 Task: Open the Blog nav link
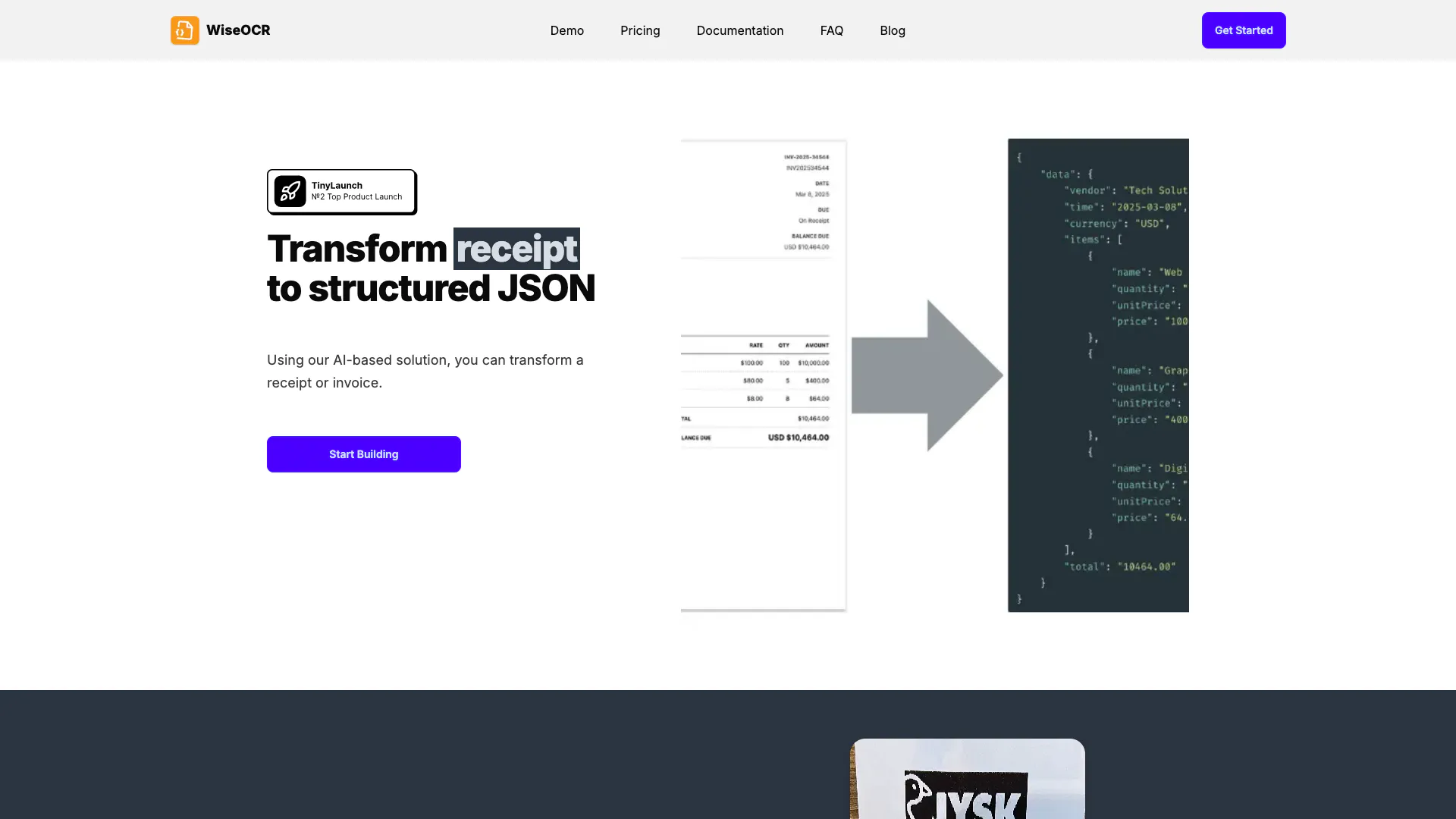pyautogui.click(x=892, y=30)
